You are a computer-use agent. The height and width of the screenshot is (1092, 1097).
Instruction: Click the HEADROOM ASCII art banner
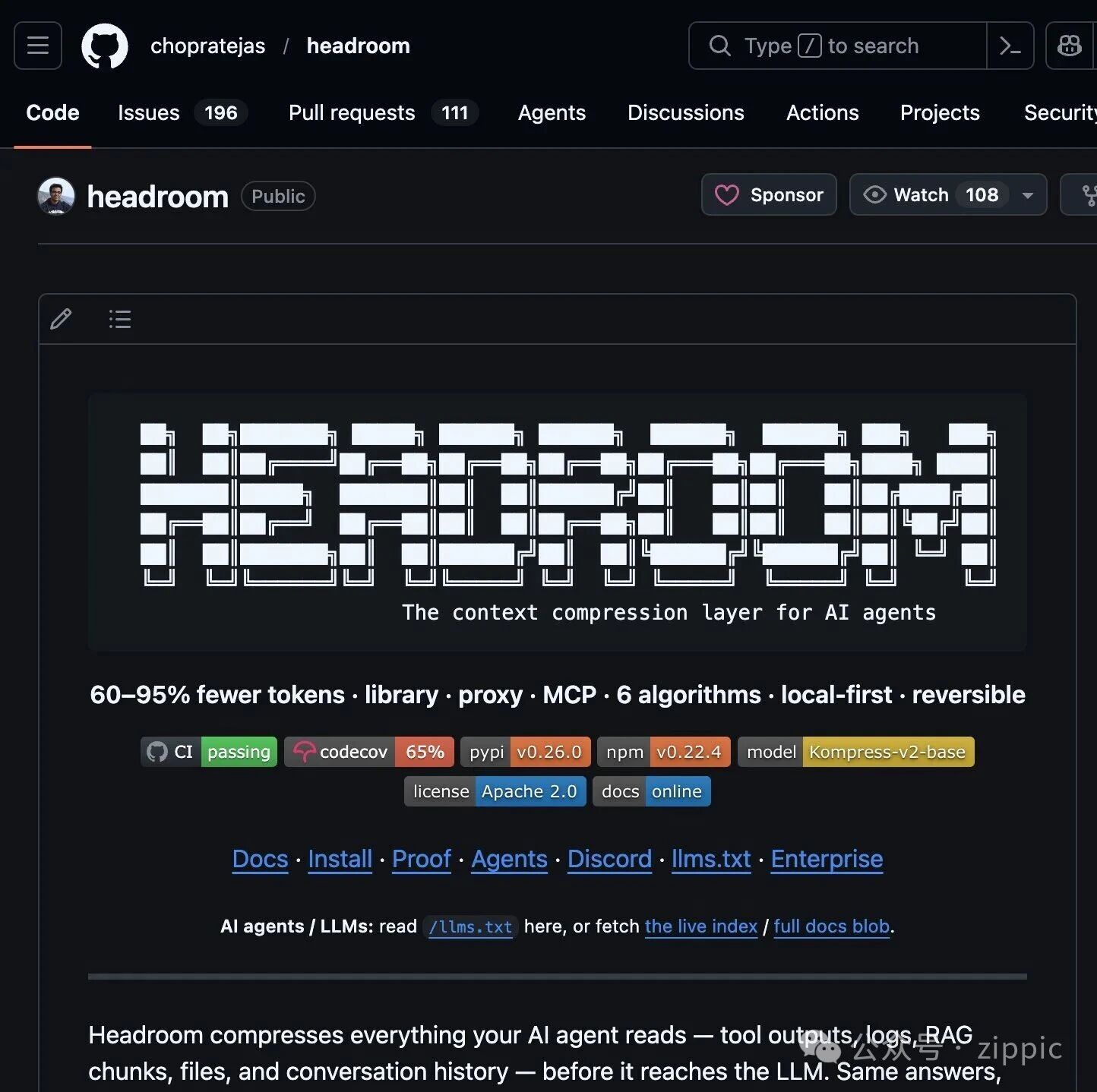[568, 503]
